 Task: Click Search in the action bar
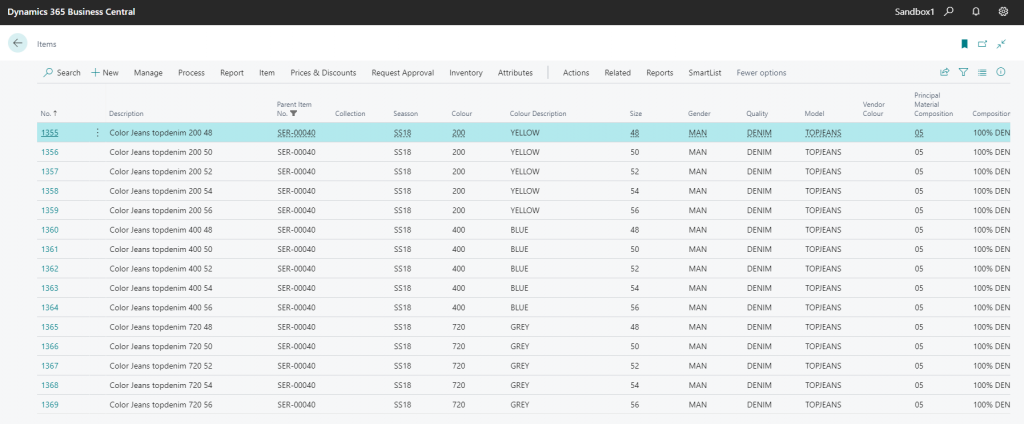(x=62, y=73)
